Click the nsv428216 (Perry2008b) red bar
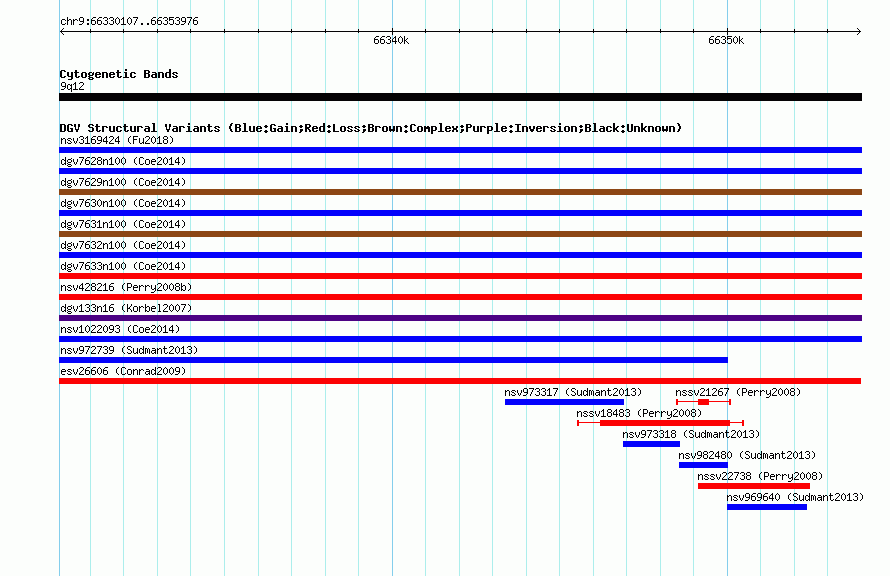This screenshot has height=576, width=890. pyautogui.click(x=460, y=297)
